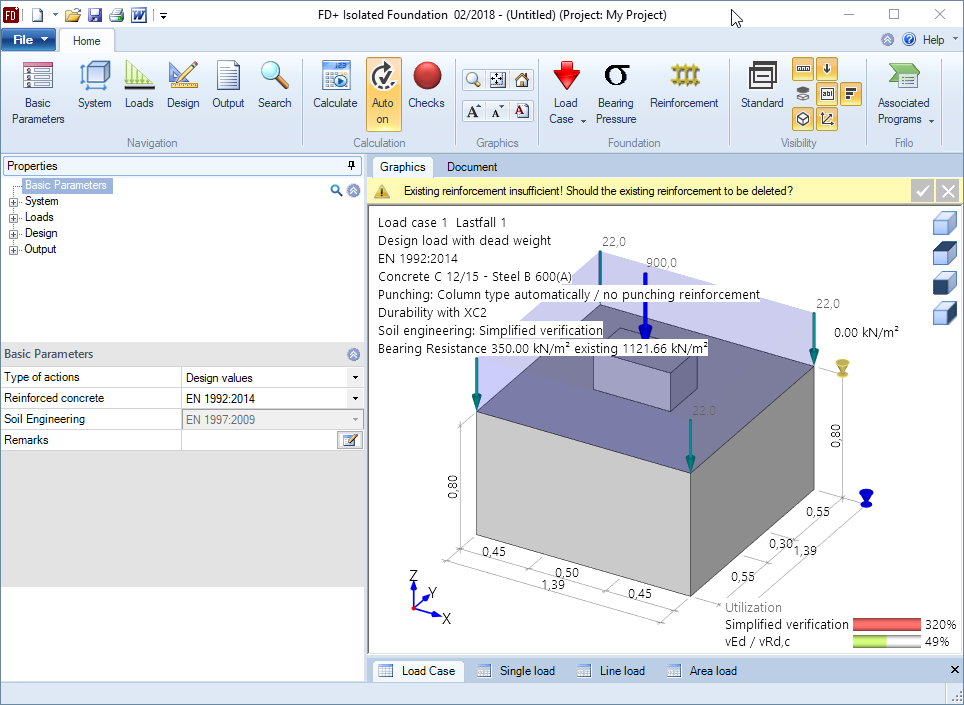Confirm deleting existing reinforcement with checkmark
Screen dimensions: 964x705
point(922,191)
